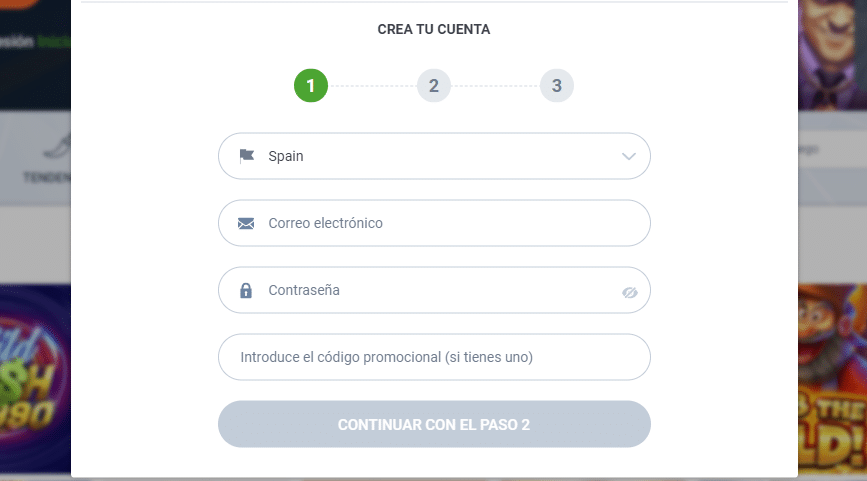Jump to step 3 circle
The height and width of the screenshot is (481, 867).
(557, 86)
